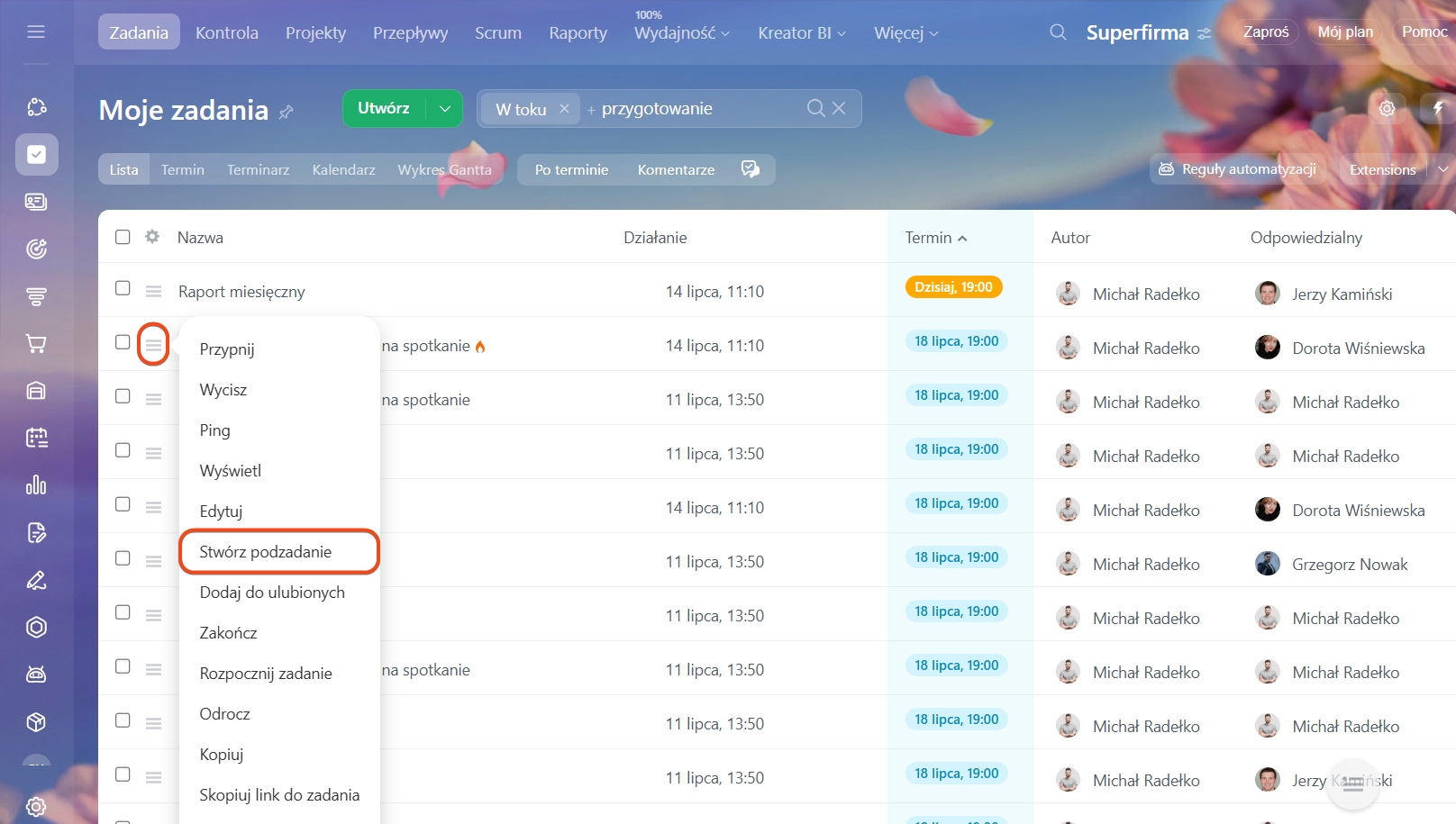Expand the Wydajność dropdown in top menu
This screenshot has width=1456, height=824.
(682, 32)
